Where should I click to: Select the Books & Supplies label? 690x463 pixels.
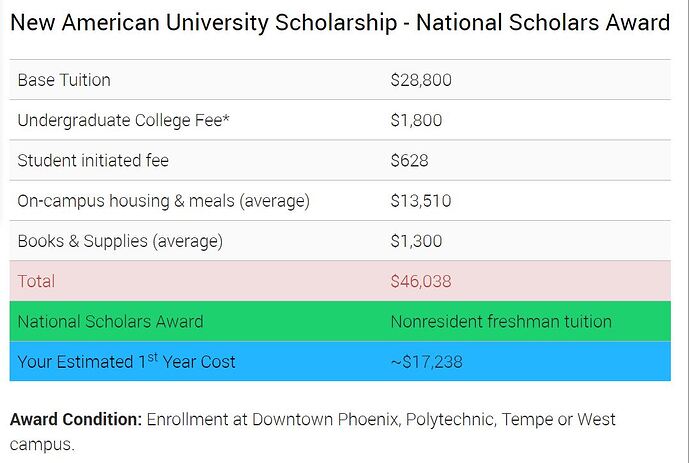point(119,241)
